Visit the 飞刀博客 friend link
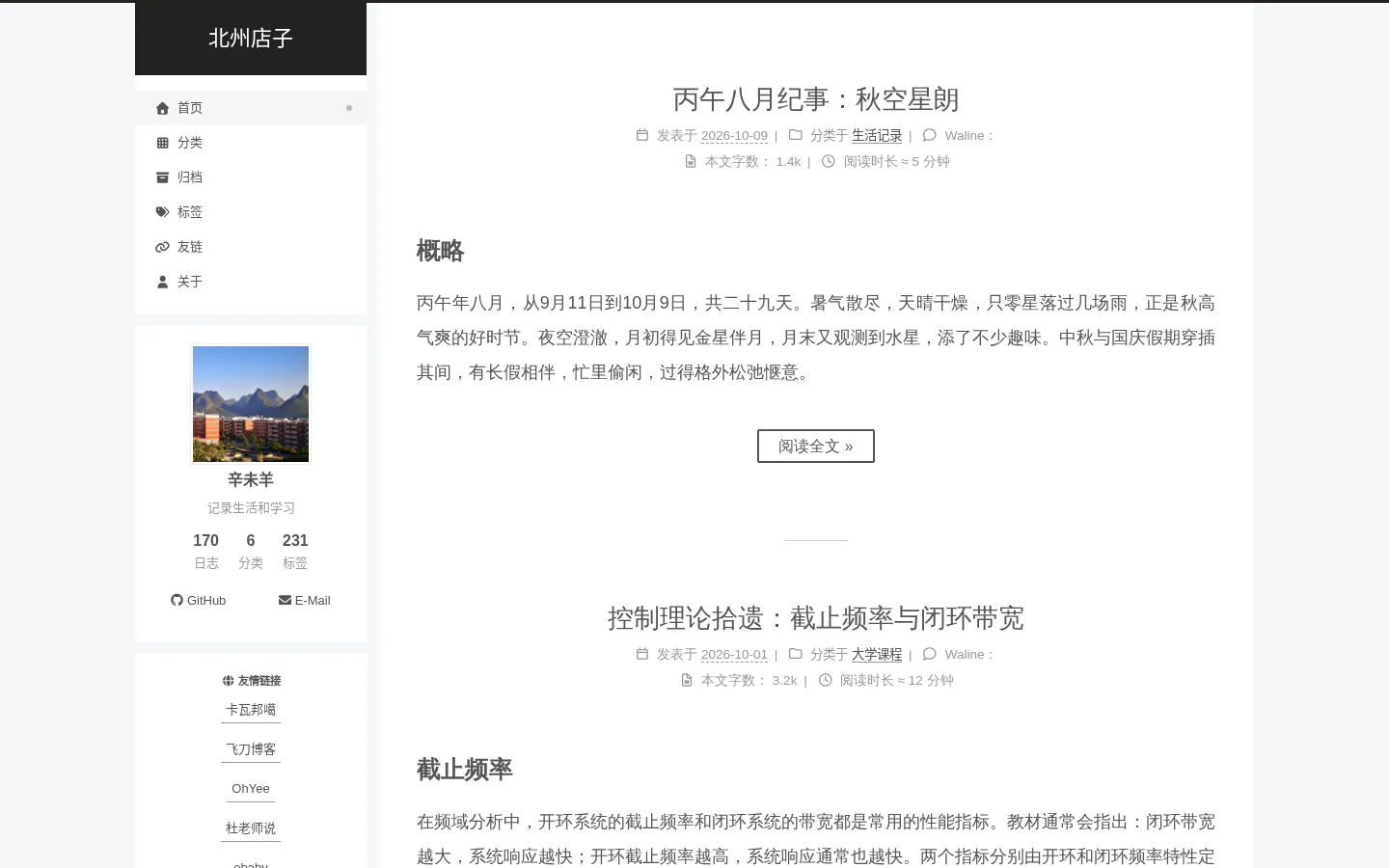 click(x=251, y=749)
